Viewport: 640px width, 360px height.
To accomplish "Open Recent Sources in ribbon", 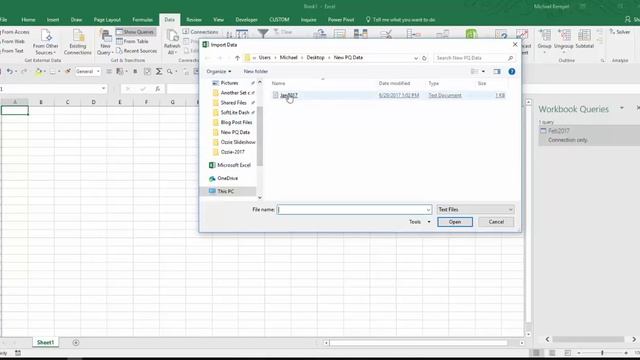I will (x=136, y=51).
